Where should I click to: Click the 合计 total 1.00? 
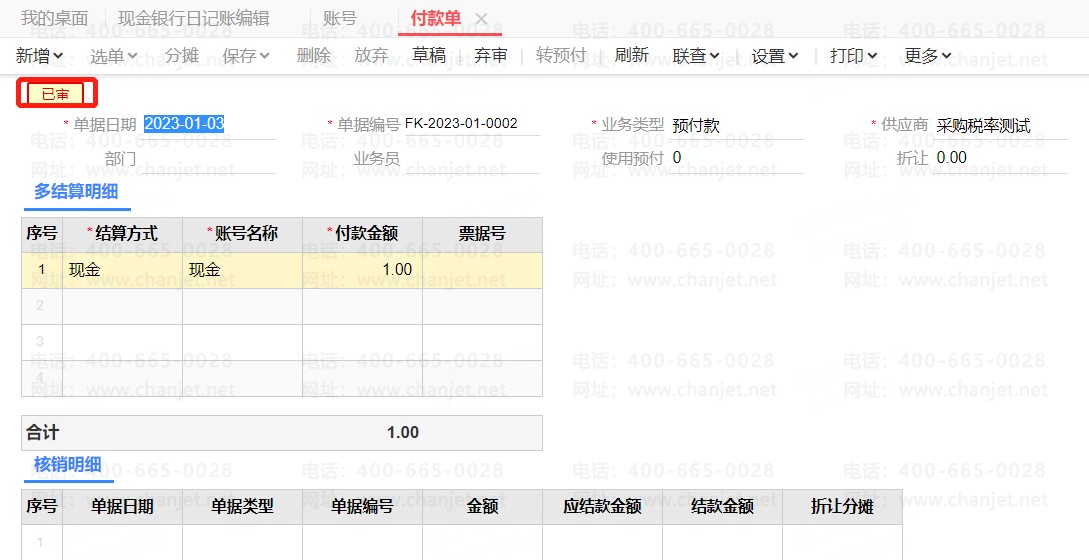(403, 432)
